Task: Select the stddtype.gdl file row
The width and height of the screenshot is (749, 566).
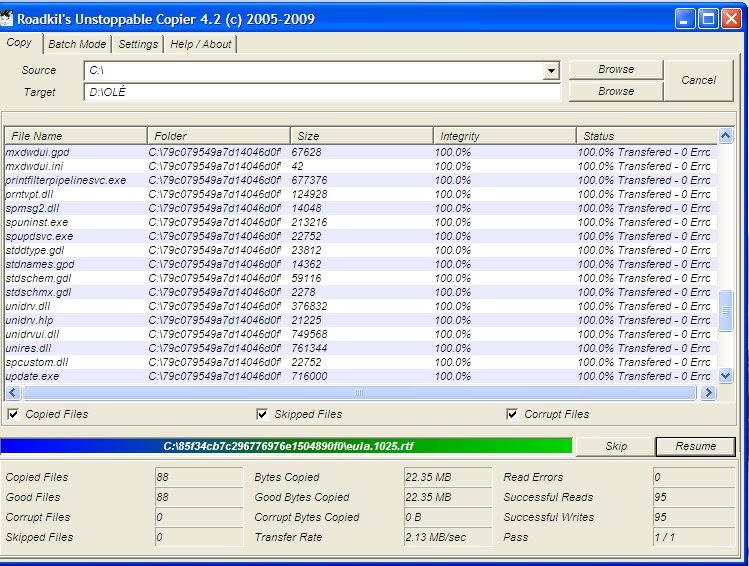Action: 361,250
